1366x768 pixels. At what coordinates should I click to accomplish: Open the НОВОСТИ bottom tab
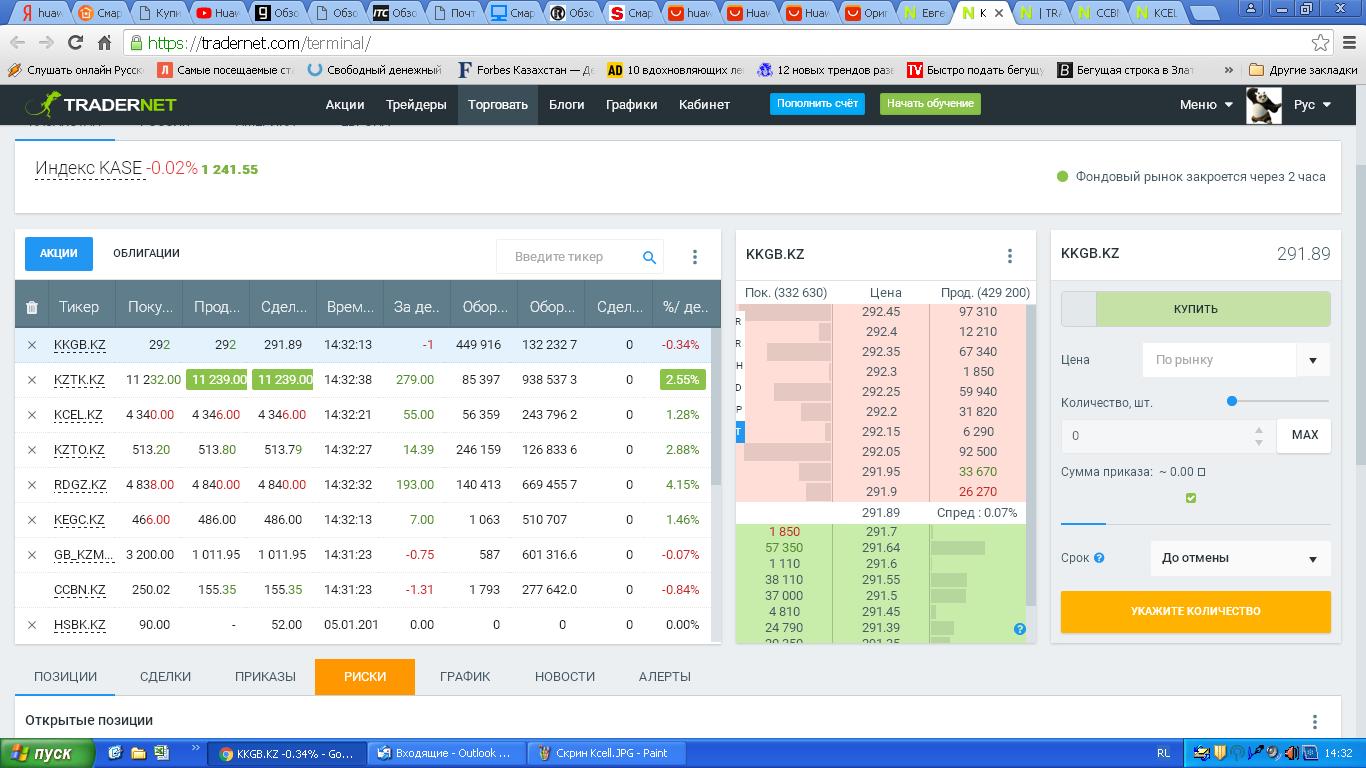point(565,677)
